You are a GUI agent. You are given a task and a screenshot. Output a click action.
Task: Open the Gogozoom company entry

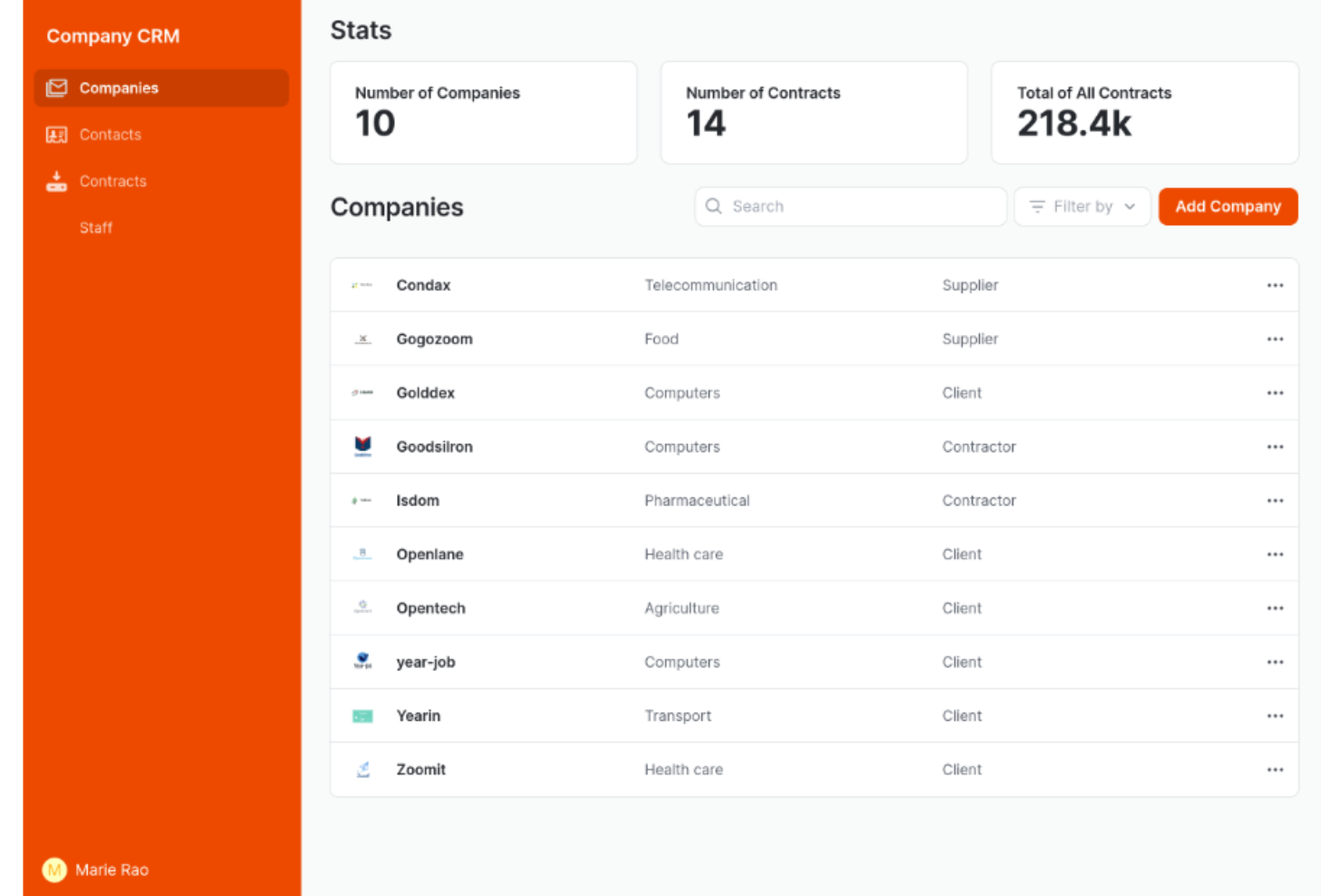point(434,339)
